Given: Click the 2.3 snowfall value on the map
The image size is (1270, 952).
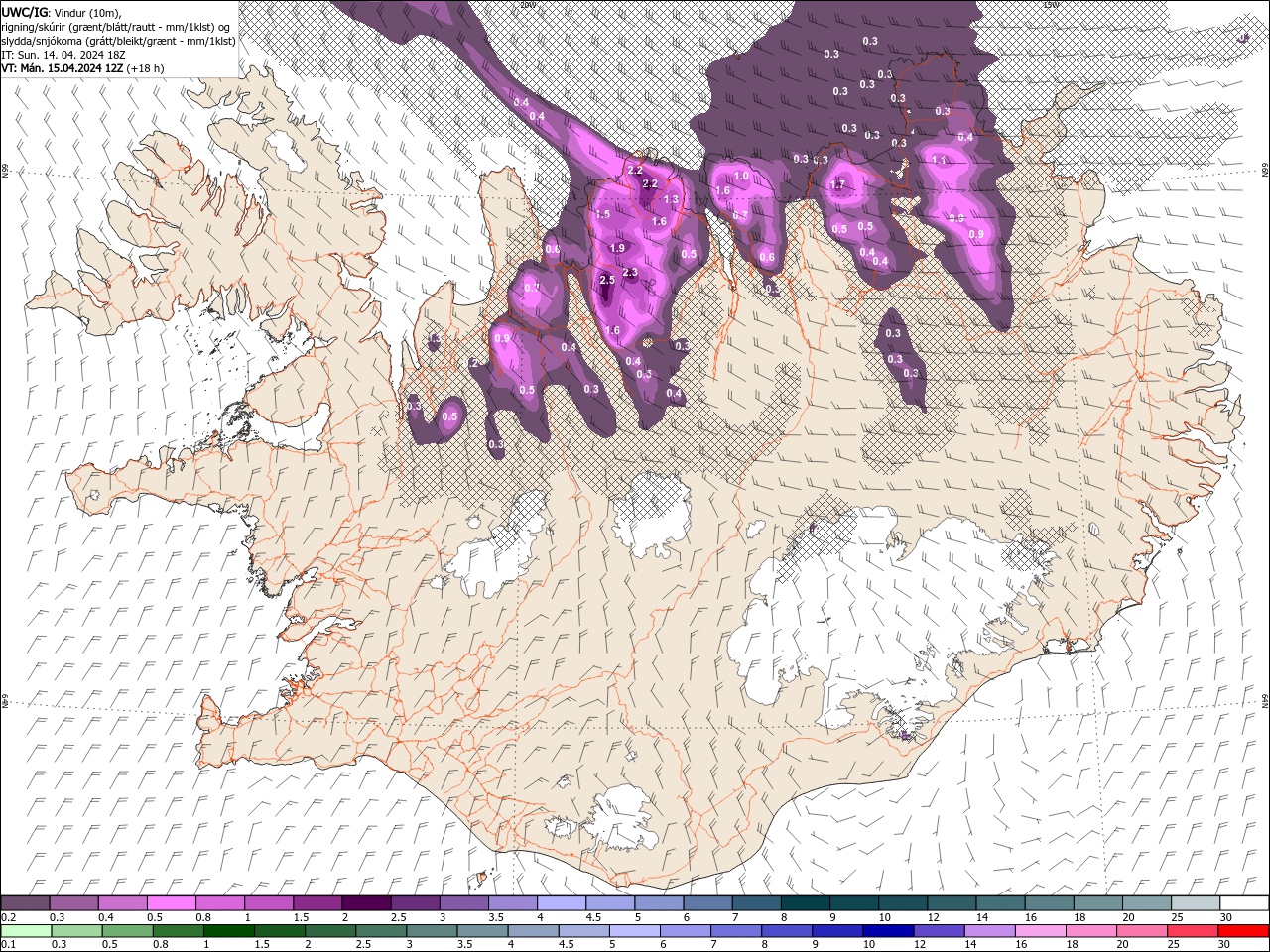Looking at the screenshot, I should click(x=630, y=273).
